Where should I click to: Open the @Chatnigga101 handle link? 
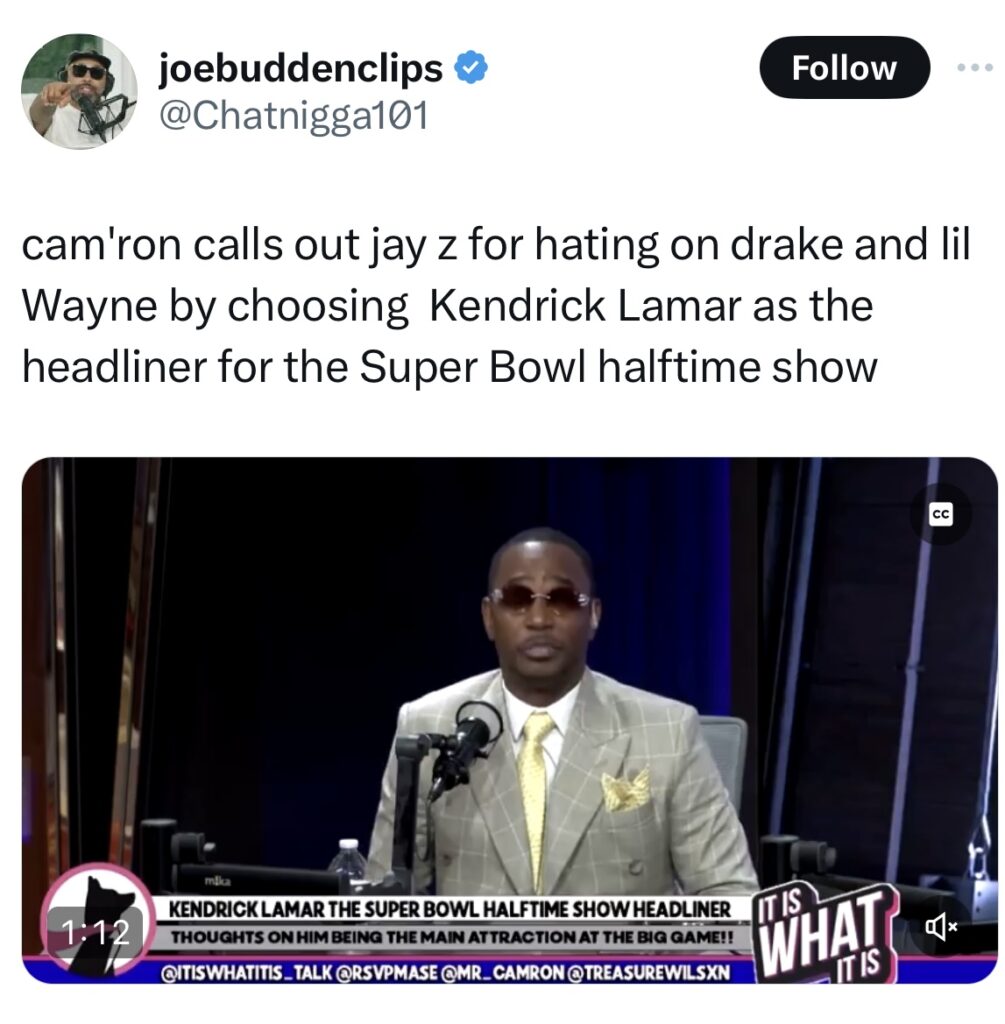pyautogui.click(x=293, y=117)
